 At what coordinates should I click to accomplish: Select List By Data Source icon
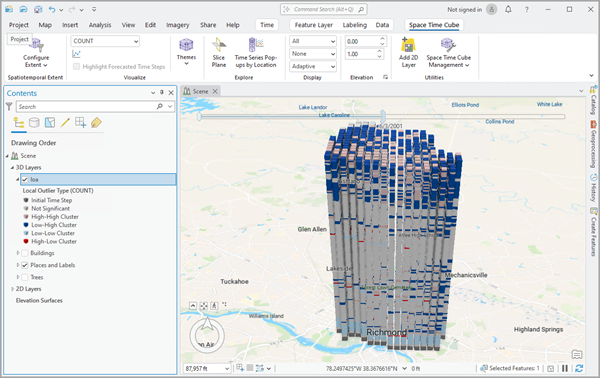tap(34, 122)
